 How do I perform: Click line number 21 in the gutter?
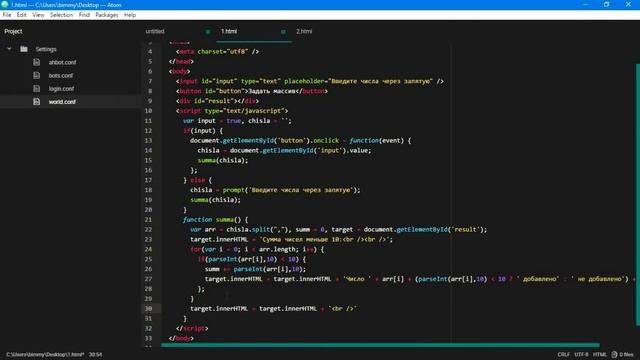click(148, 220)
